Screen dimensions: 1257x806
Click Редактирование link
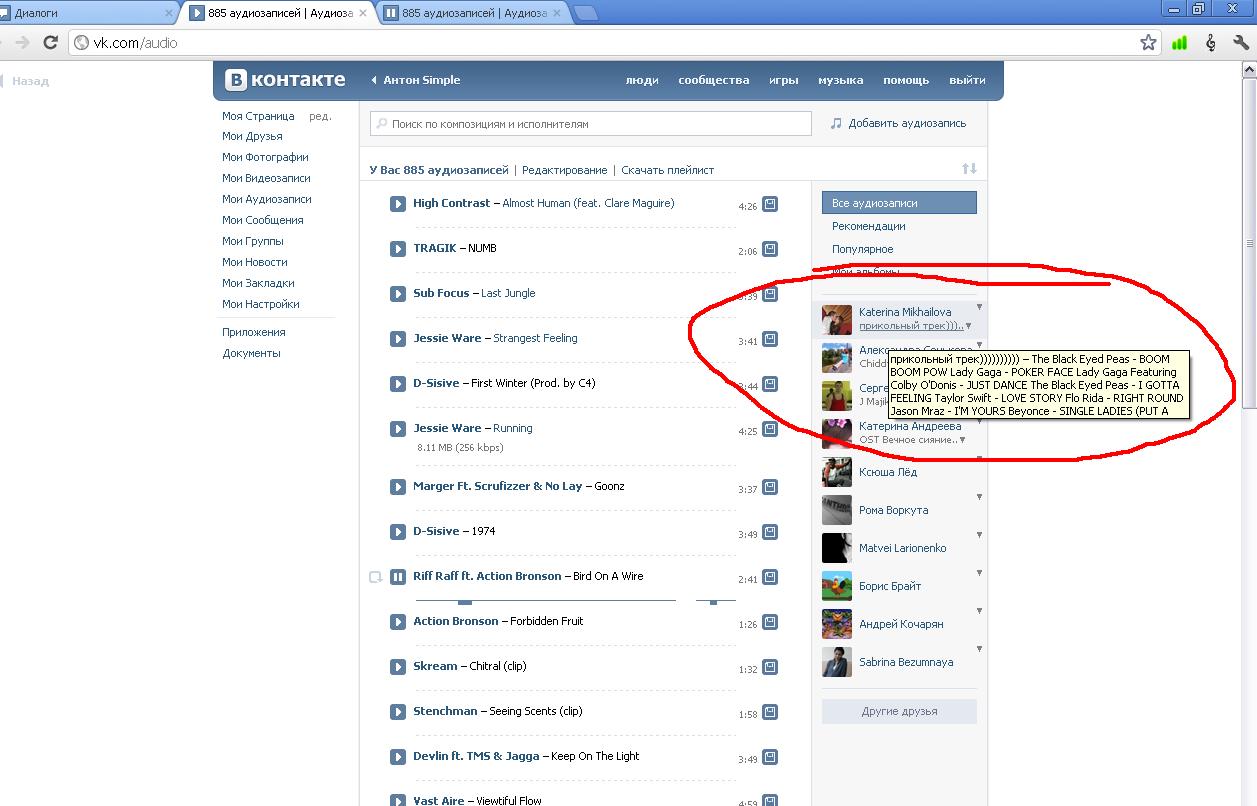[x=565, y=170]
